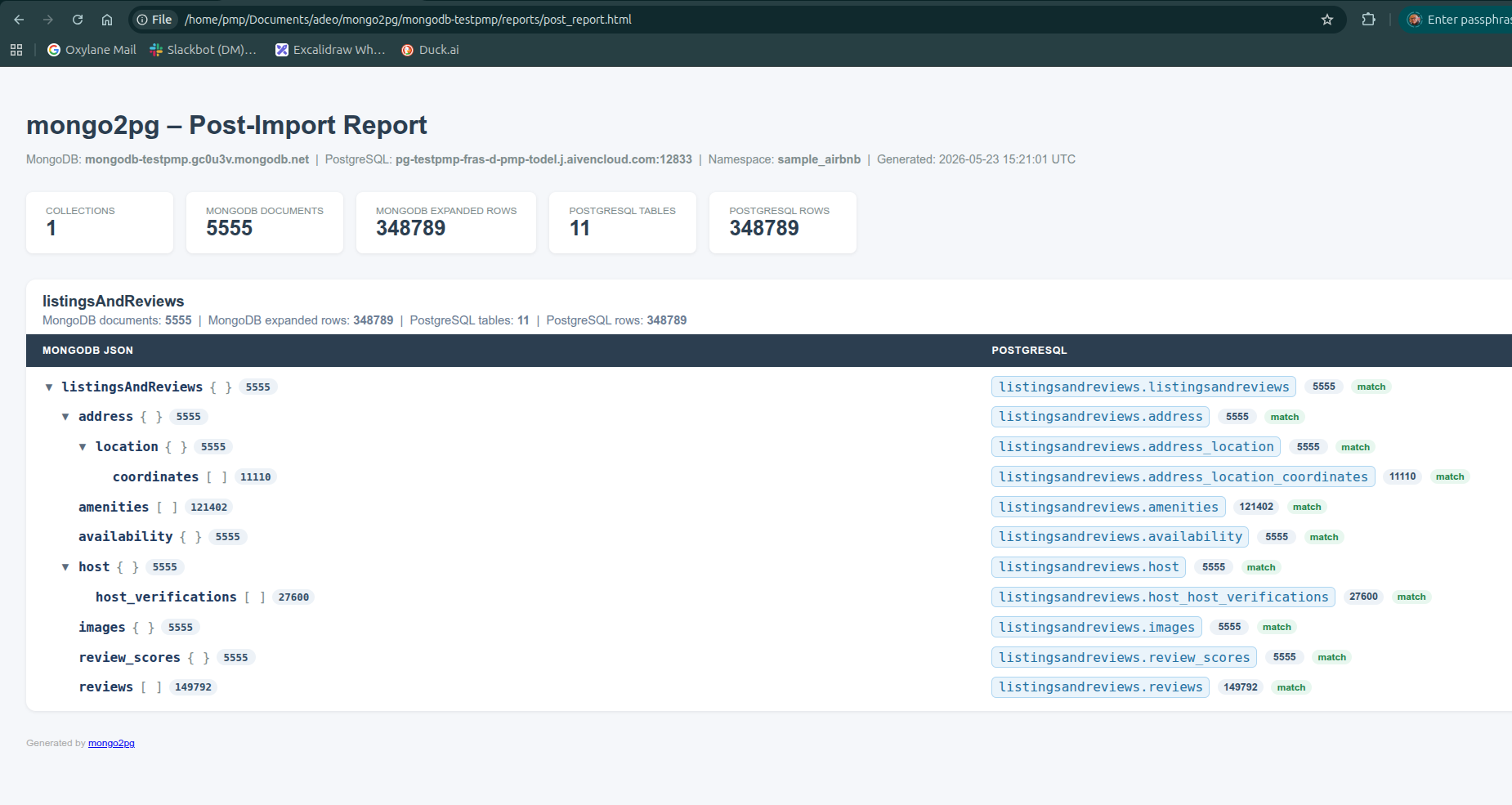Click the browser back arrow

click(19, 20)
